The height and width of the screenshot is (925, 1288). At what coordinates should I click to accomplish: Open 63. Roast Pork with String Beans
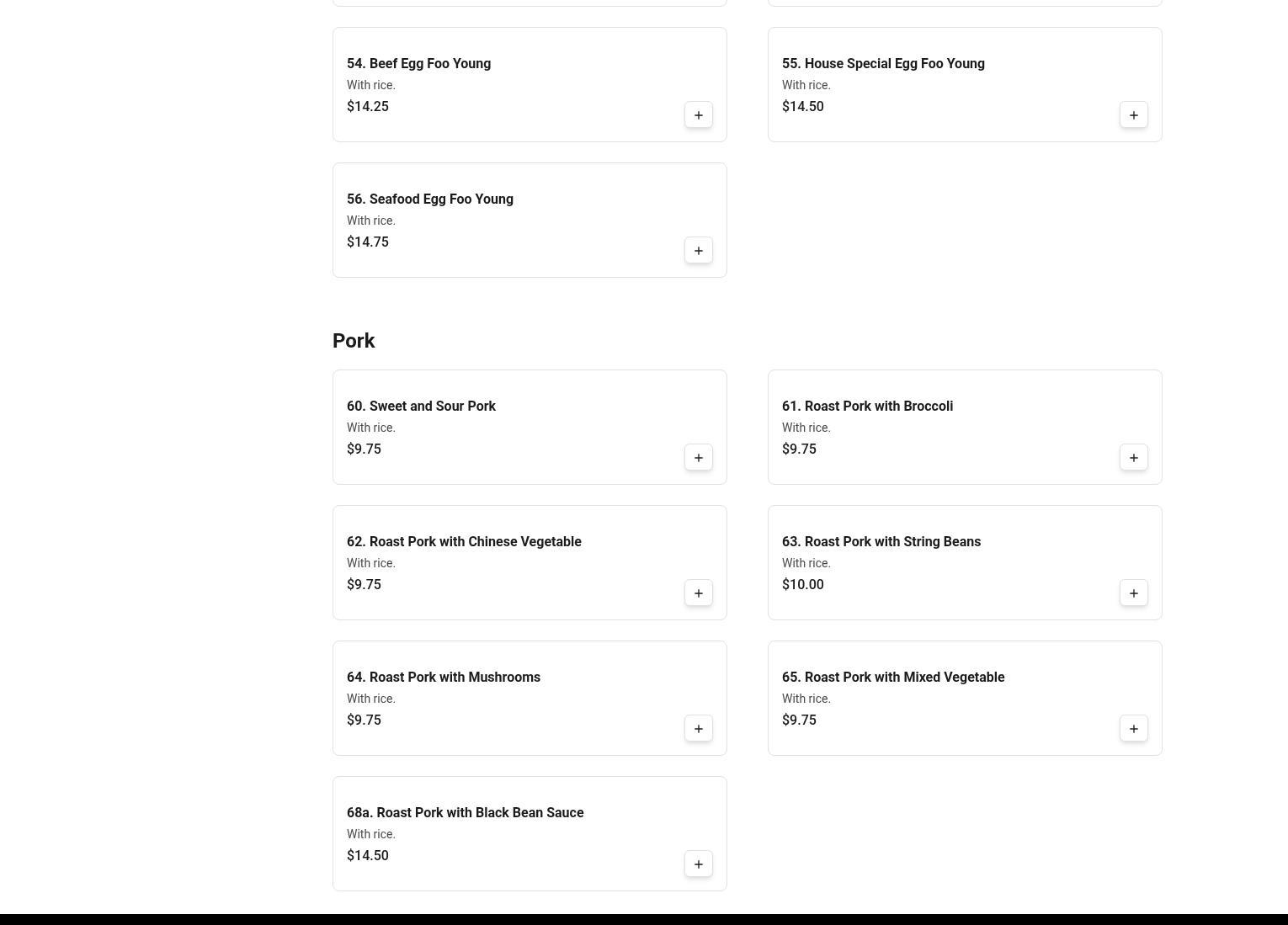(x=881, y=542)
